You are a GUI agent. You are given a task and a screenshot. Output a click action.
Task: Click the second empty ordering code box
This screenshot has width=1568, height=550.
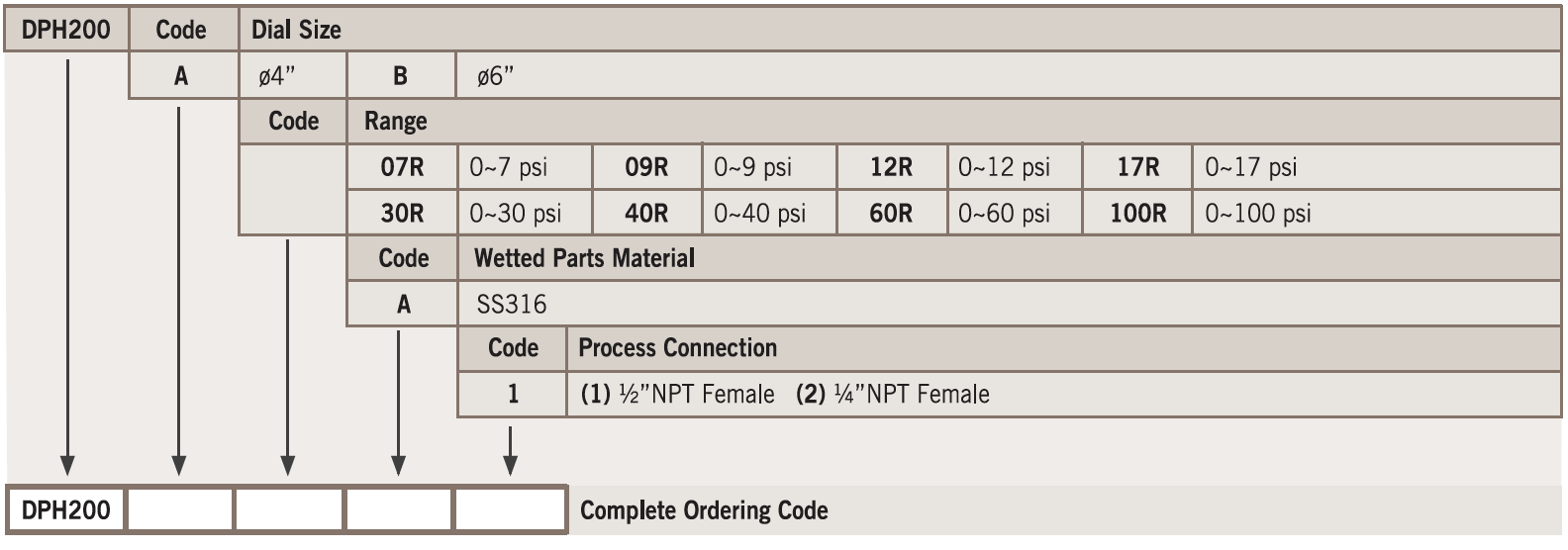(x=289, y=510)
